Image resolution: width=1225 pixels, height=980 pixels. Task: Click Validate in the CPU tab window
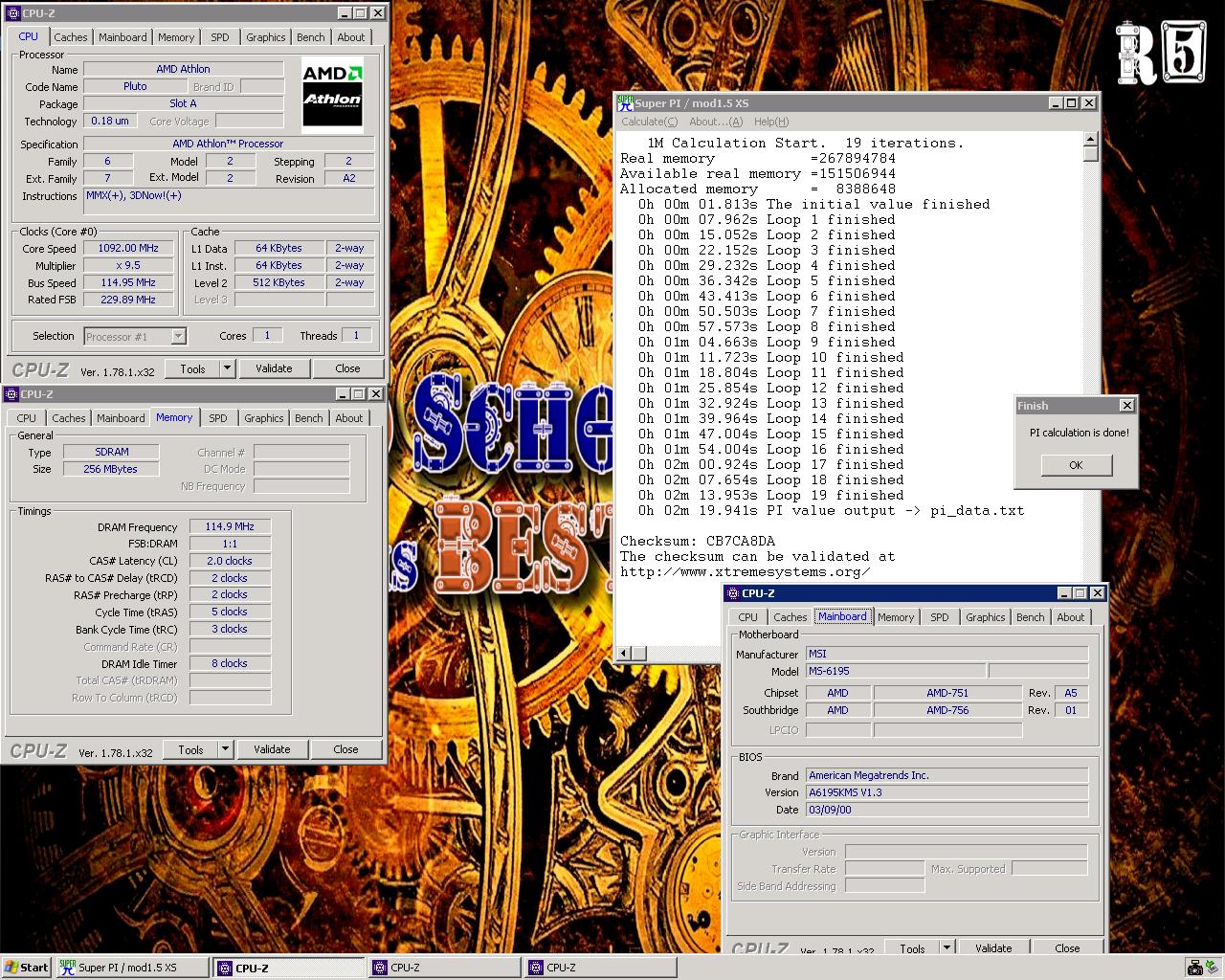(x=274, y=368)
